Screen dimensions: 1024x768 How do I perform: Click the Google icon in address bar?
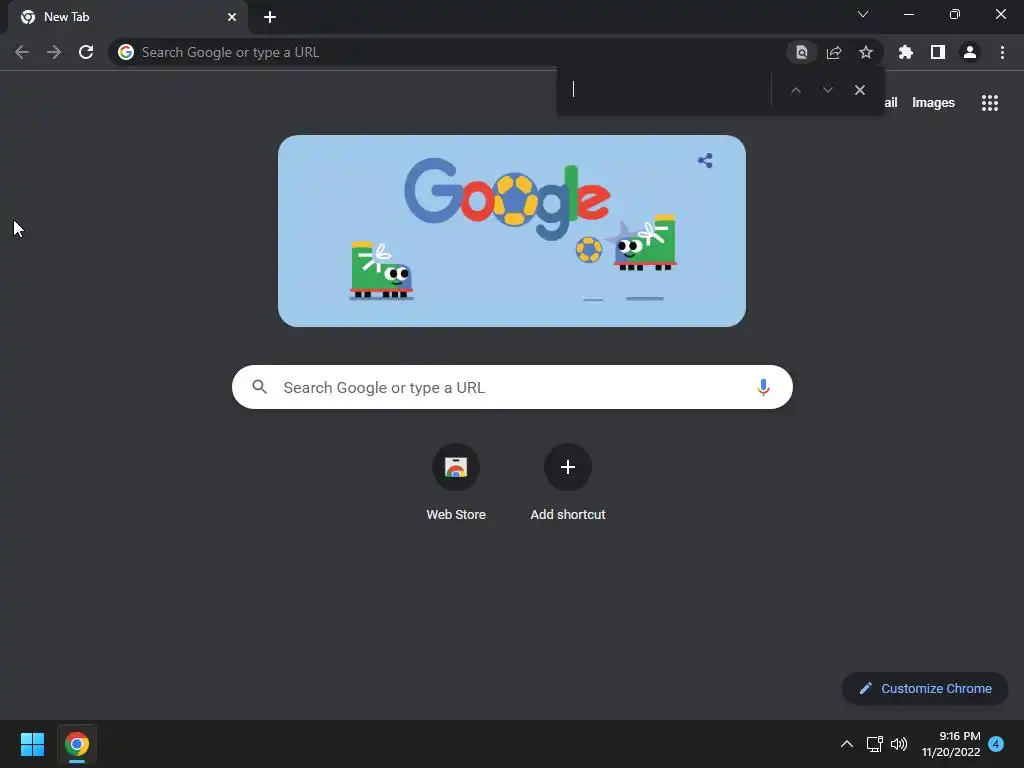(x=126, y=52)
